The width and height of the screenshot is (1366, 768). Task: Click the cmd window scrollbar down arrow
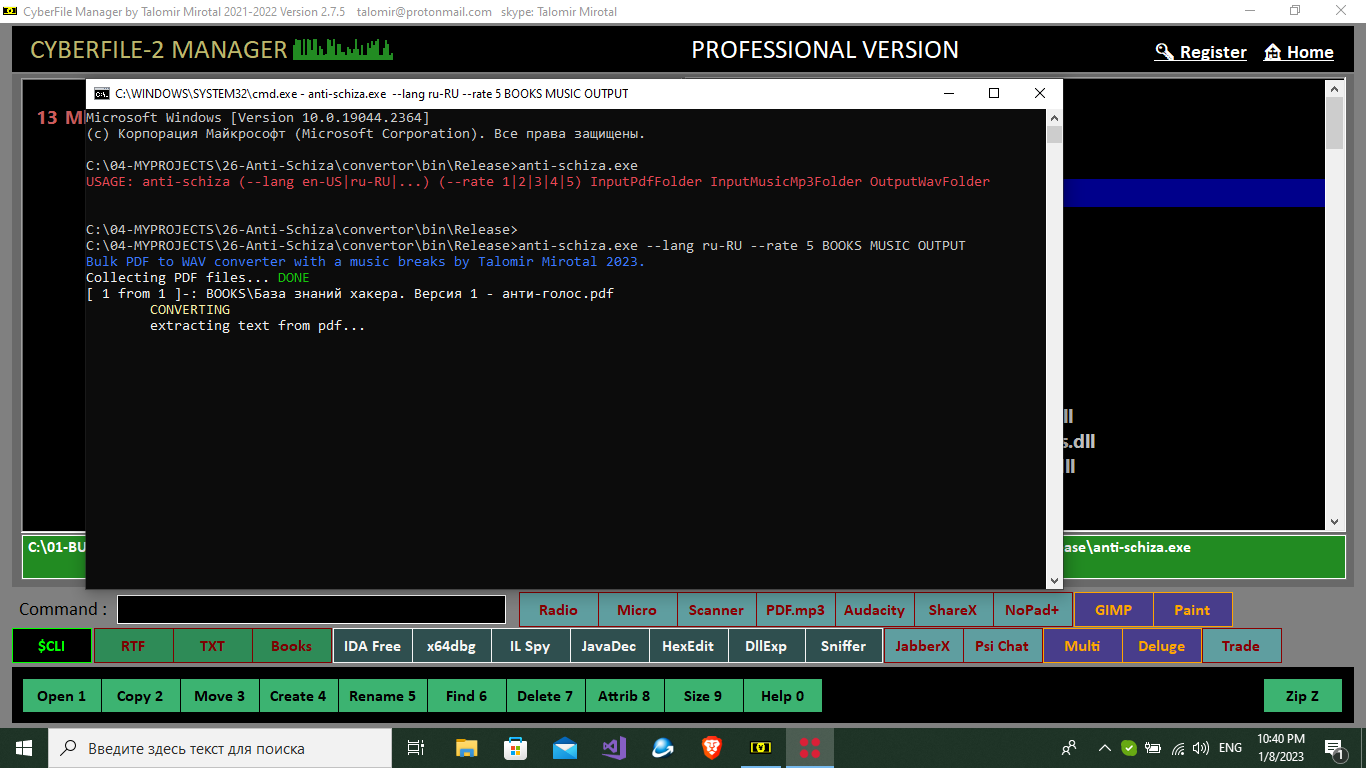pyautogui.click(x=1054, y=581)
